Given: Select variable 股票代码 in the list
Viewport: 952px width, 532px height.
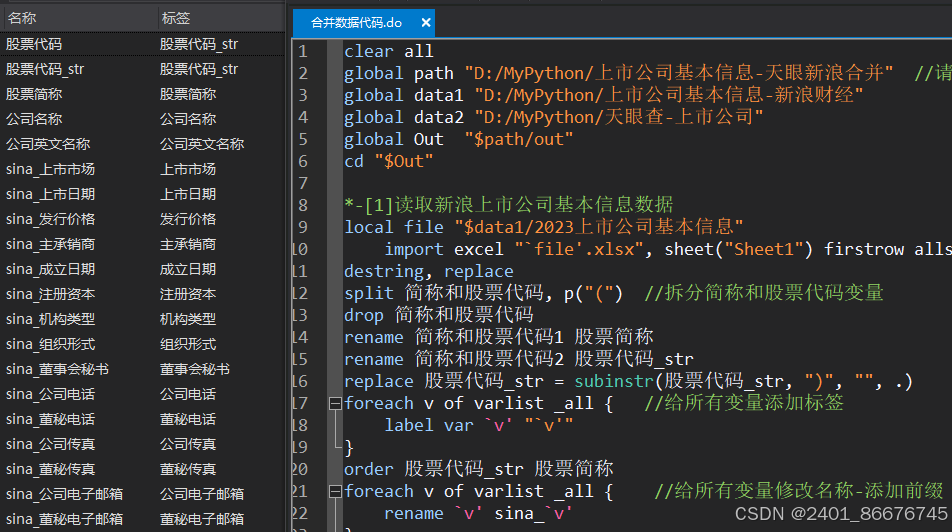Looking at the screenshot, I should click(34, 44).
